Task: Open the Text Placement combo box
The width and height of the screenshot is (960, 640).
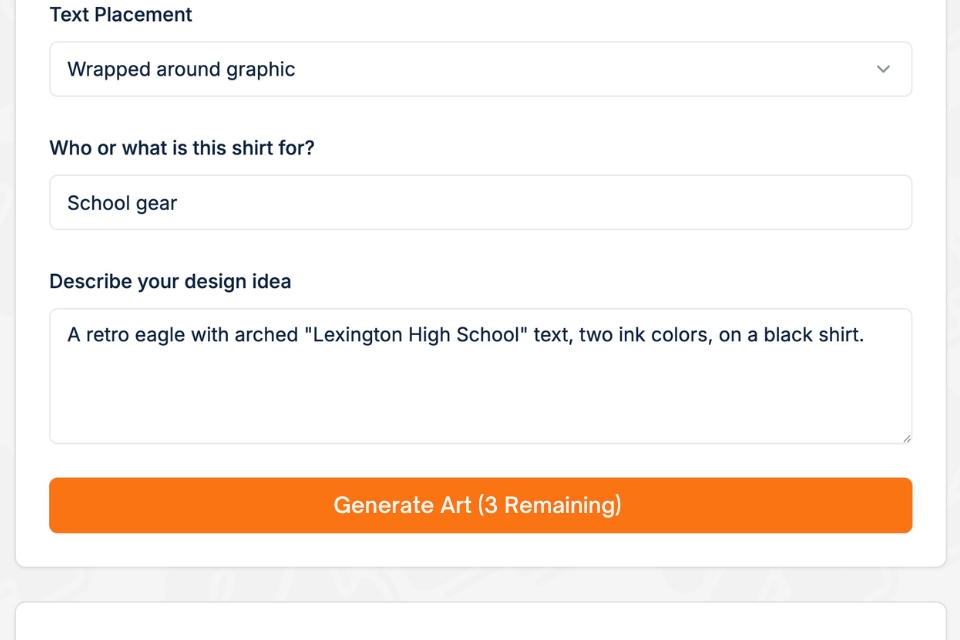Action: click(x=480, y=69)
